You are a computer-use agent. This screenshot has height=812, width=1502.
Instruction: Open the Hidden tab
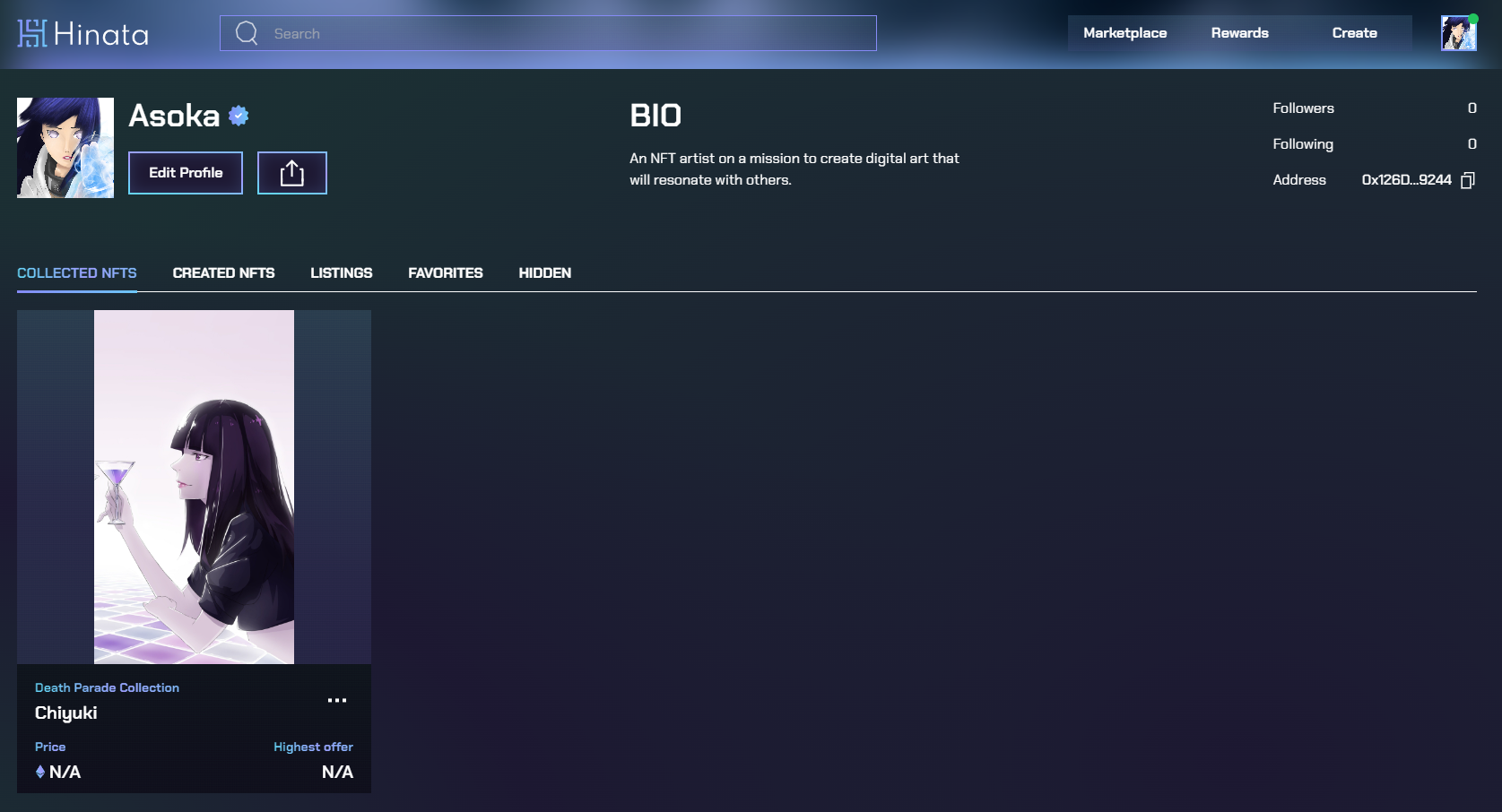[x=544, y=273]
